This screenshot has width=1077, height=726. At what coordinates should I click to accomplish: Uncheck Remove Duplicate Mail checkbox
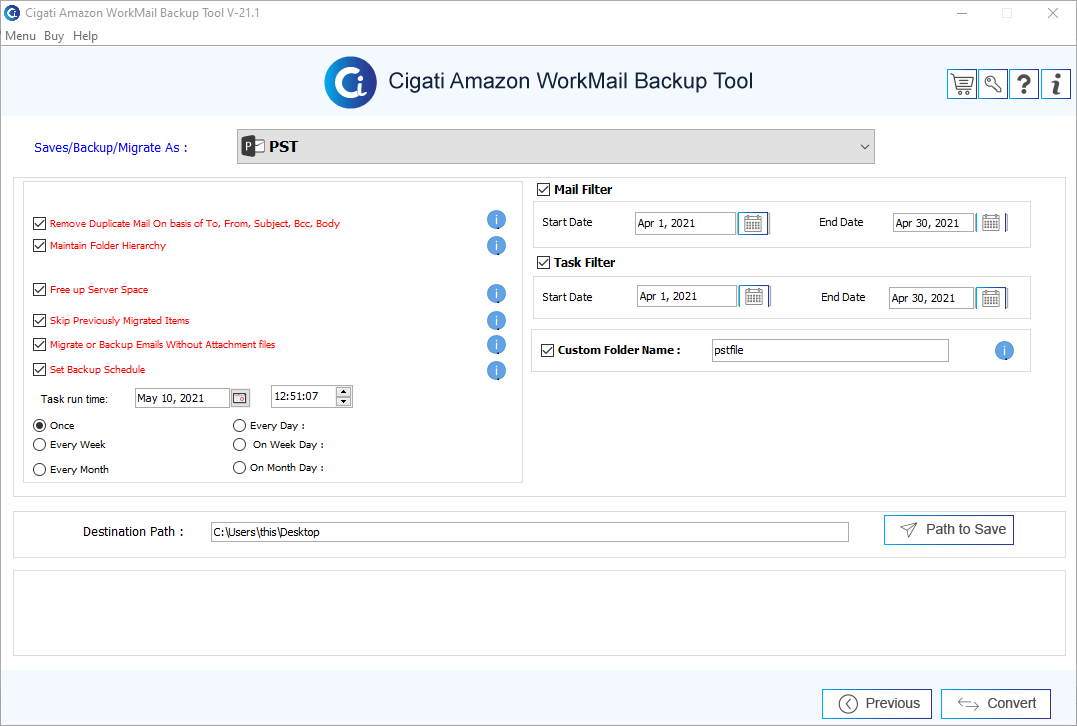tap(39, 223)
